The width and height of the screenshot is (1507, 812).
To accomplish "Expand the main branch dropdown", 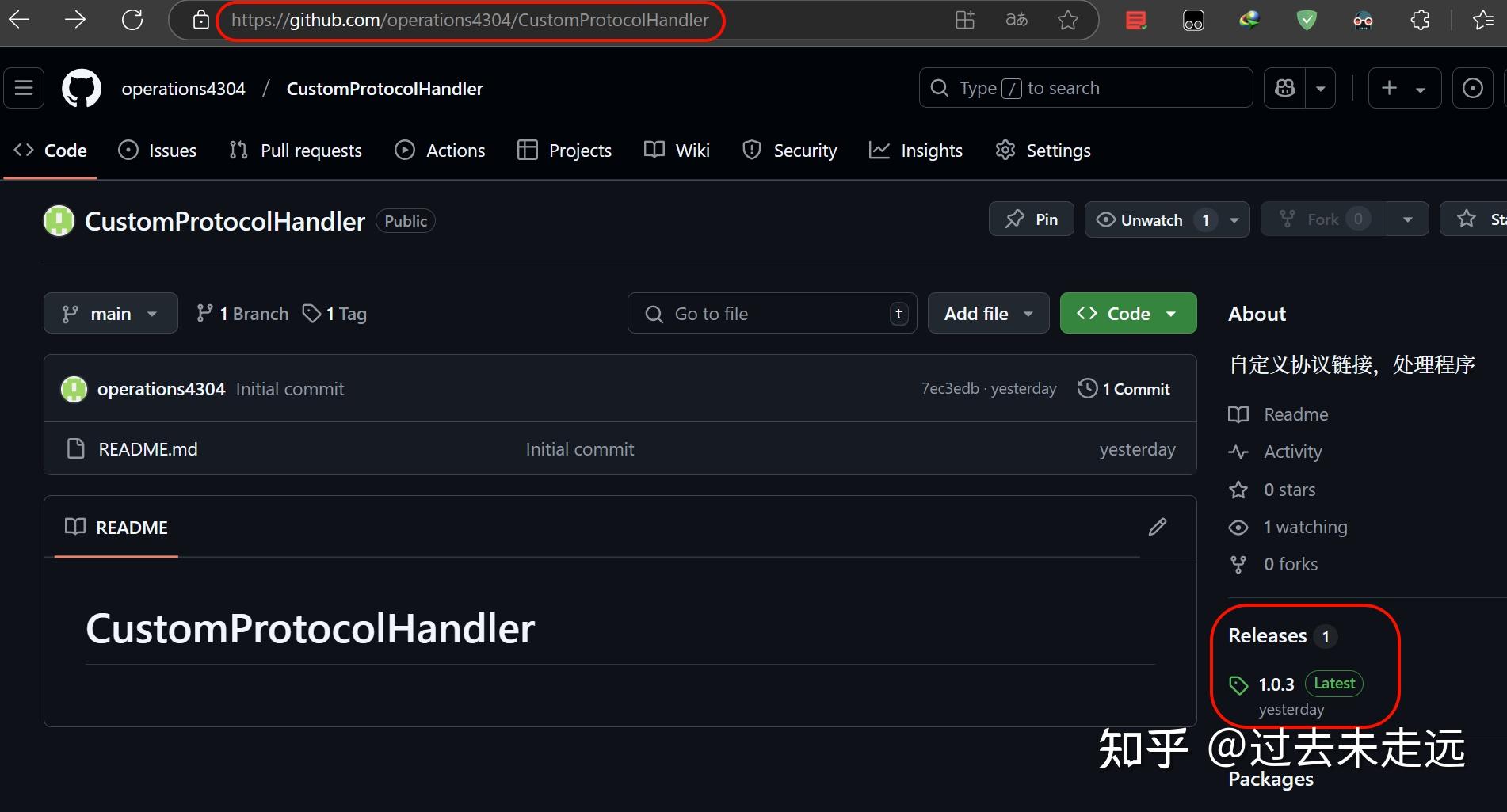I will coord(110,313).
